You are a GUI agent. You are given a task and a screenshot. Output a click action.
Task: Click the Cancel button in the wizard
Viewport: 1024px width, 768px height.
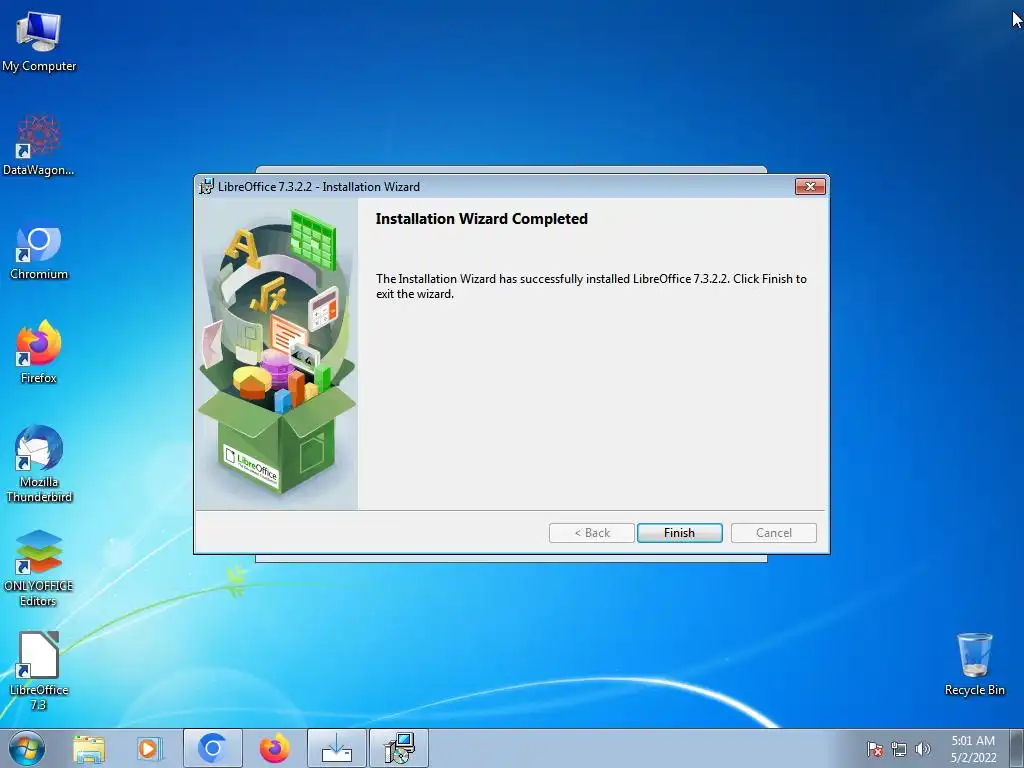[x=773, y=533]
